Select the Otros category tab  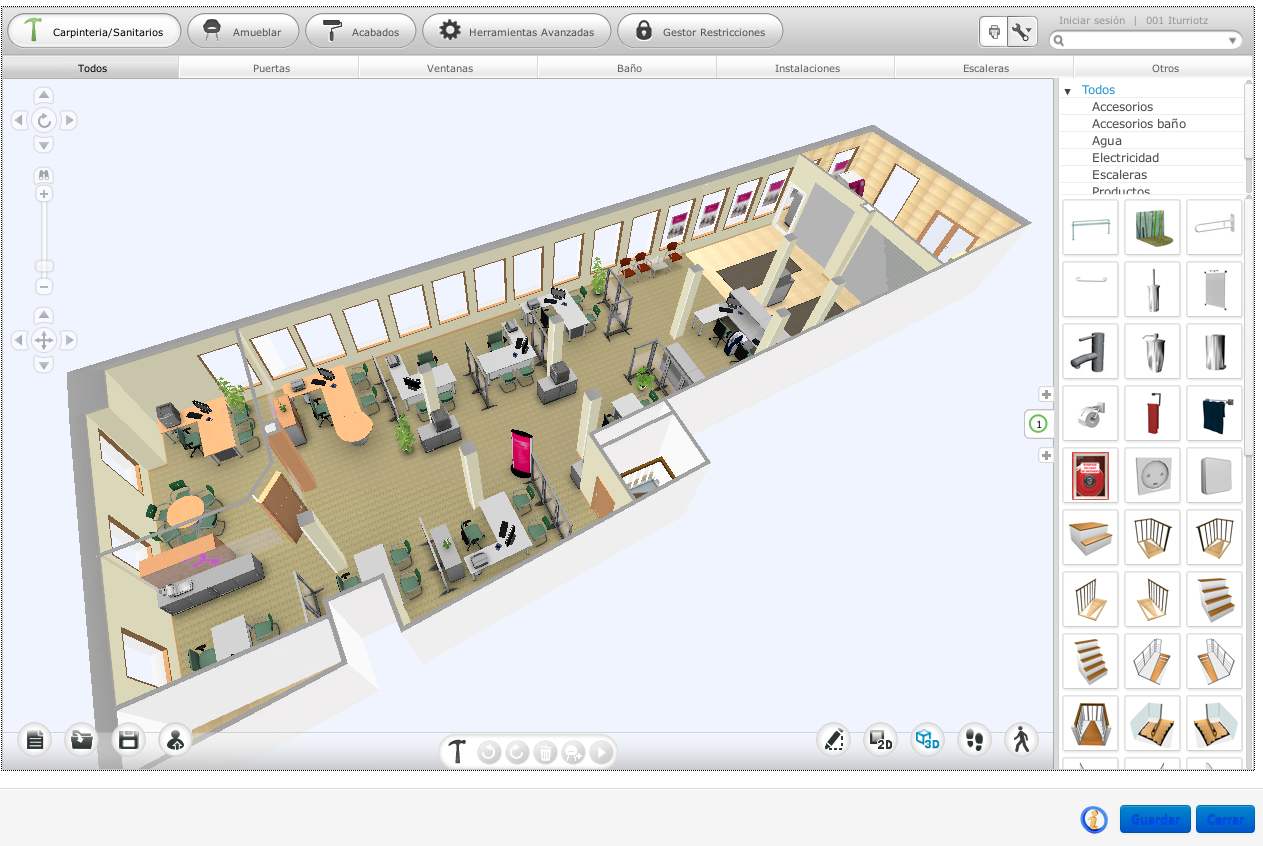point(1164,68)
